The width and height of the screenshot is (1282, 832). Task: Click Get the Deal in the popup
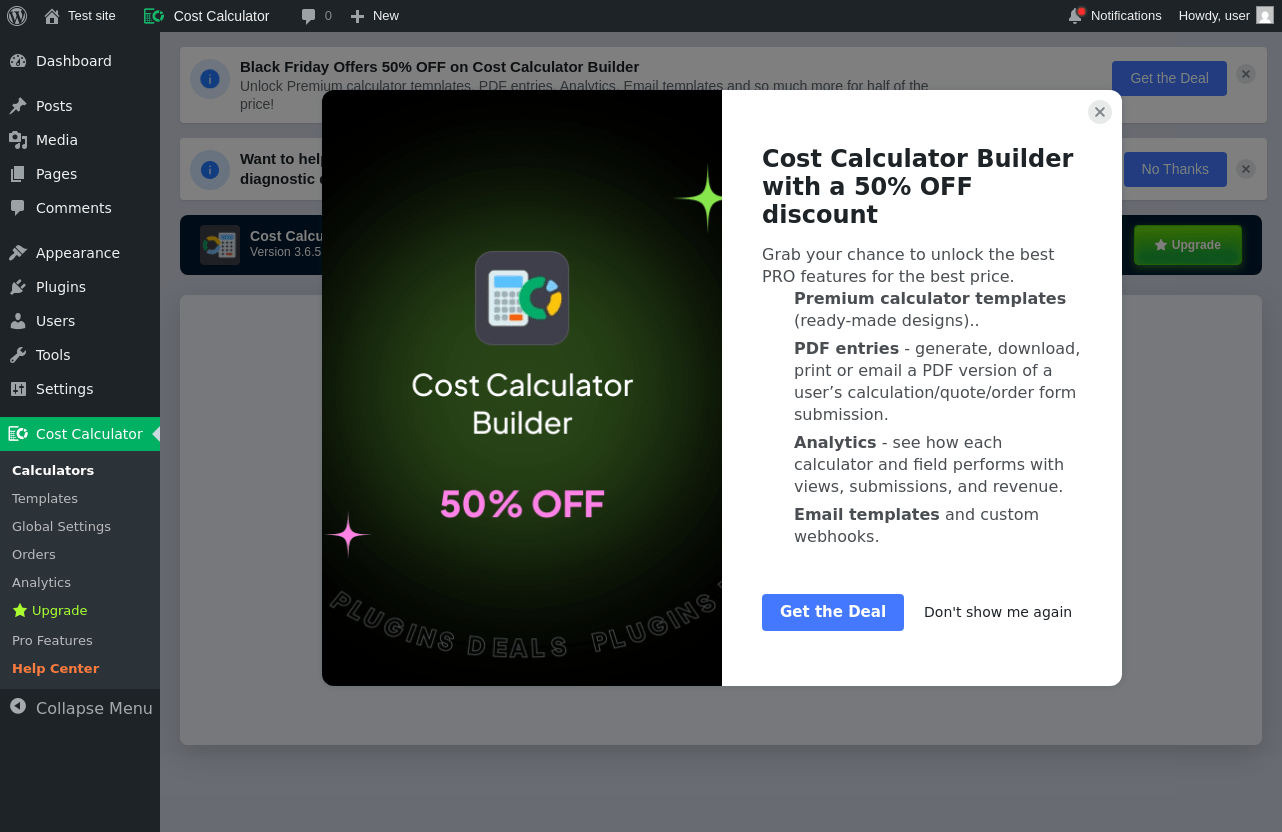pos(833,612)
